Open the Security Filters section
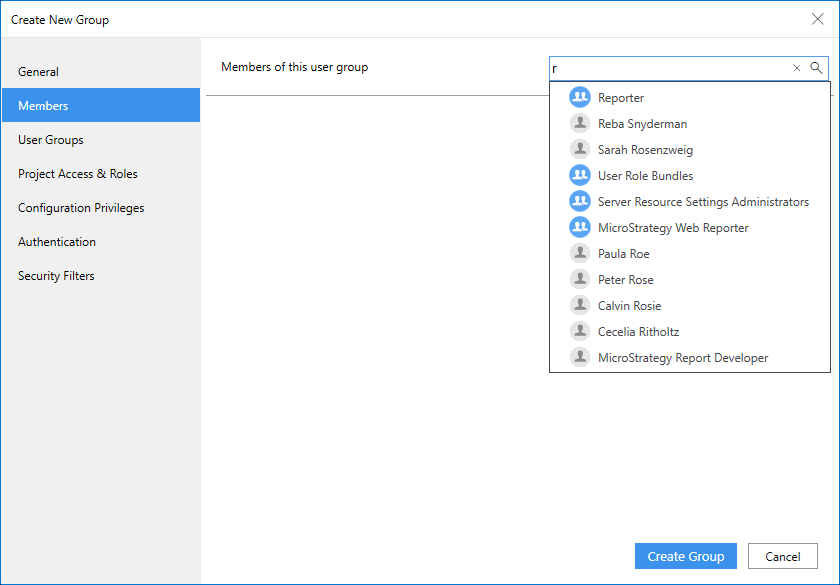Image resolution: width=840 pixels, height=585 pixels. pos(56,276)
